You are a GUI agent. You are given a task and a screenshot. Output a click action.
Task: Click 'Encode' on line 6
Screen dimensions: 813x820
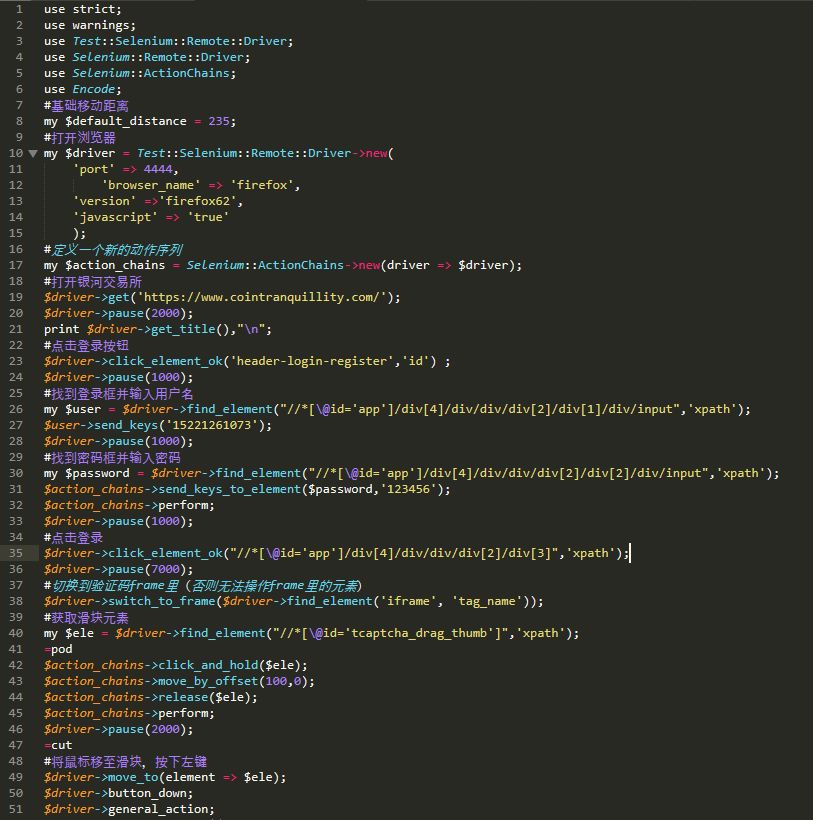(94, 89)
